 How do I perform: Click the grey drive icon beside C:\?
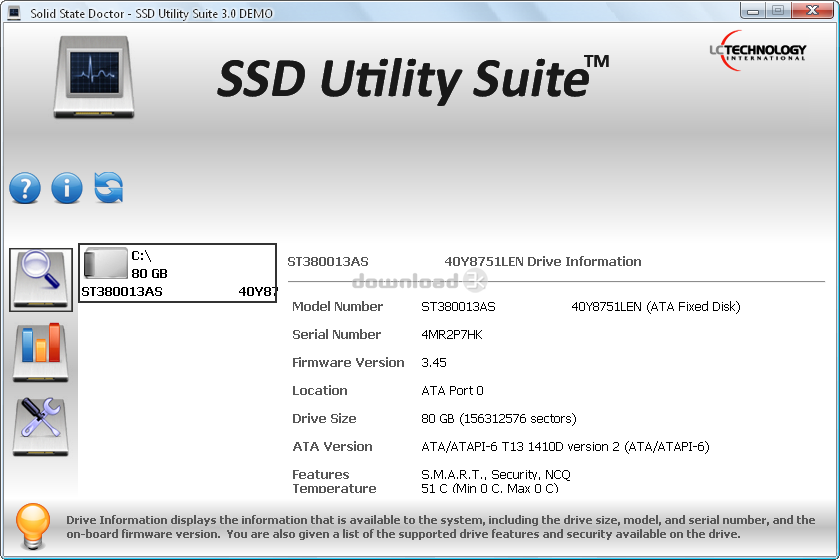coord(106,263)
